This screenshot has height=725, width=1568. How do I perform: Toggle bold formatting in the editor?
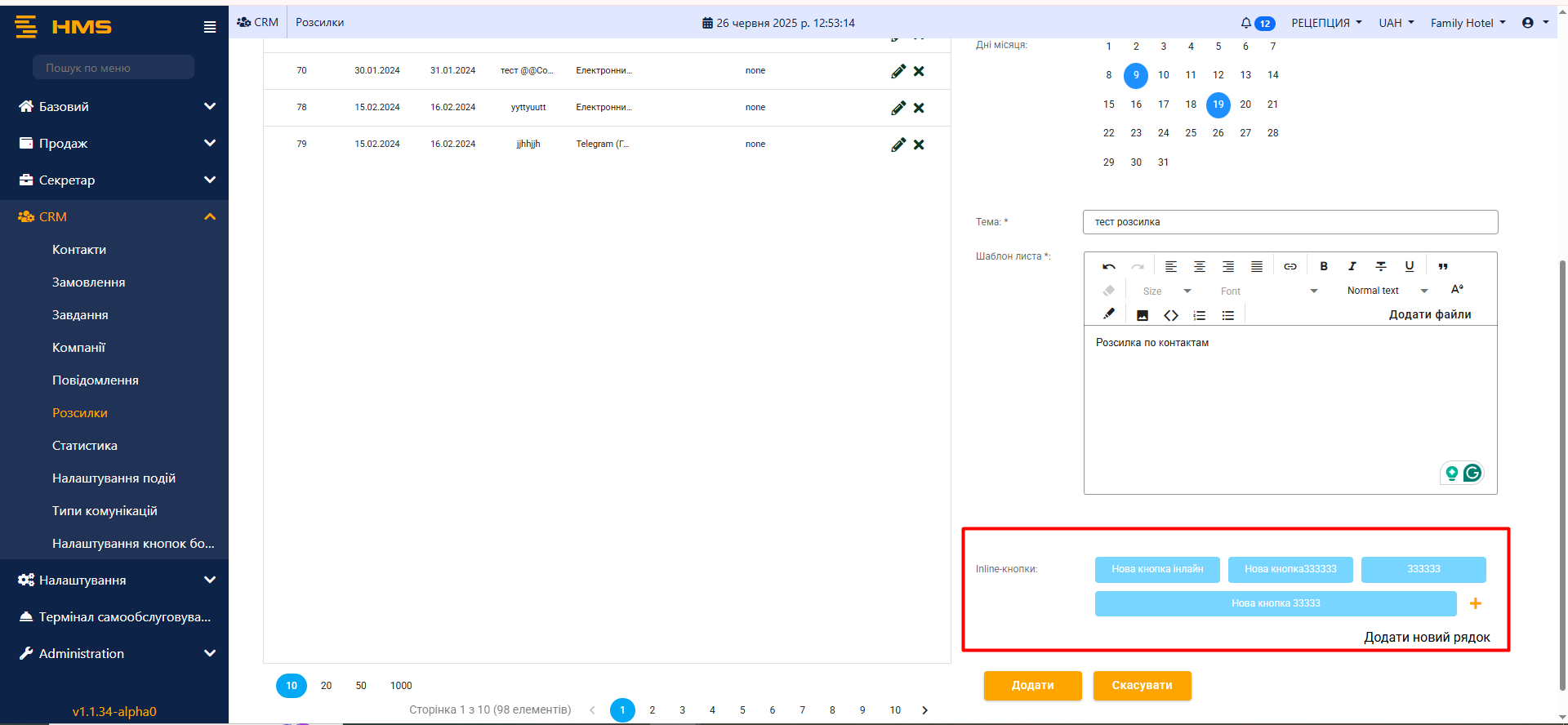(1323, 267)
